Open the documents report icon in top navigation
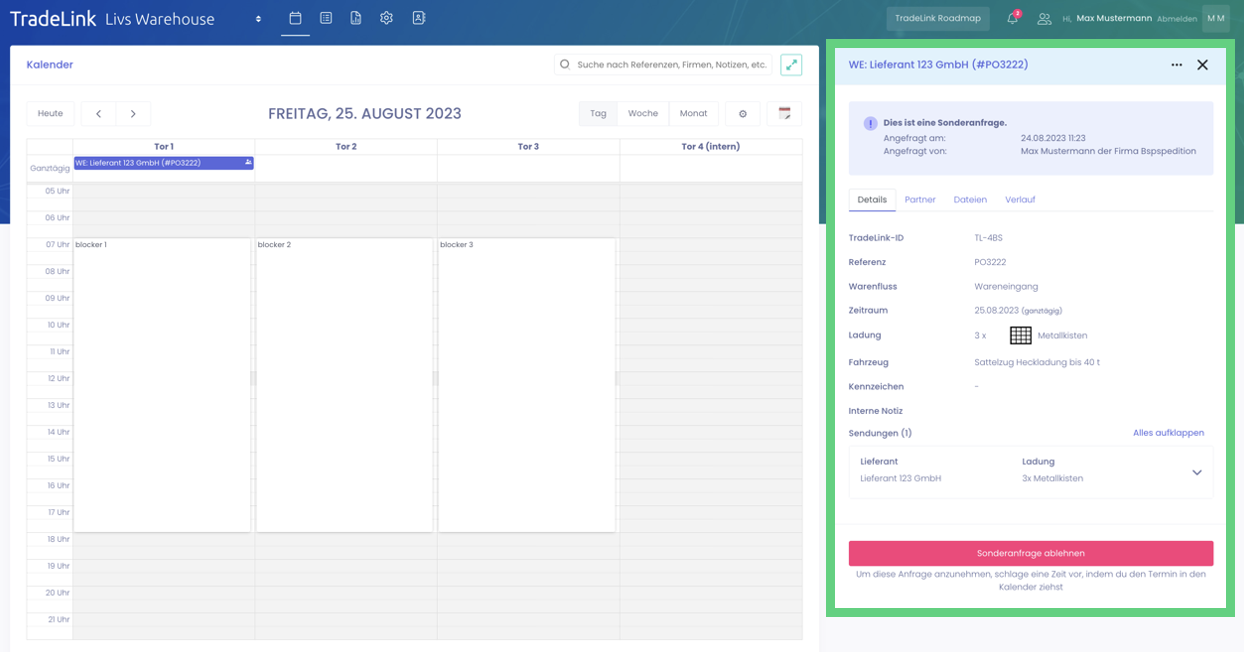 tap(356, 18)
